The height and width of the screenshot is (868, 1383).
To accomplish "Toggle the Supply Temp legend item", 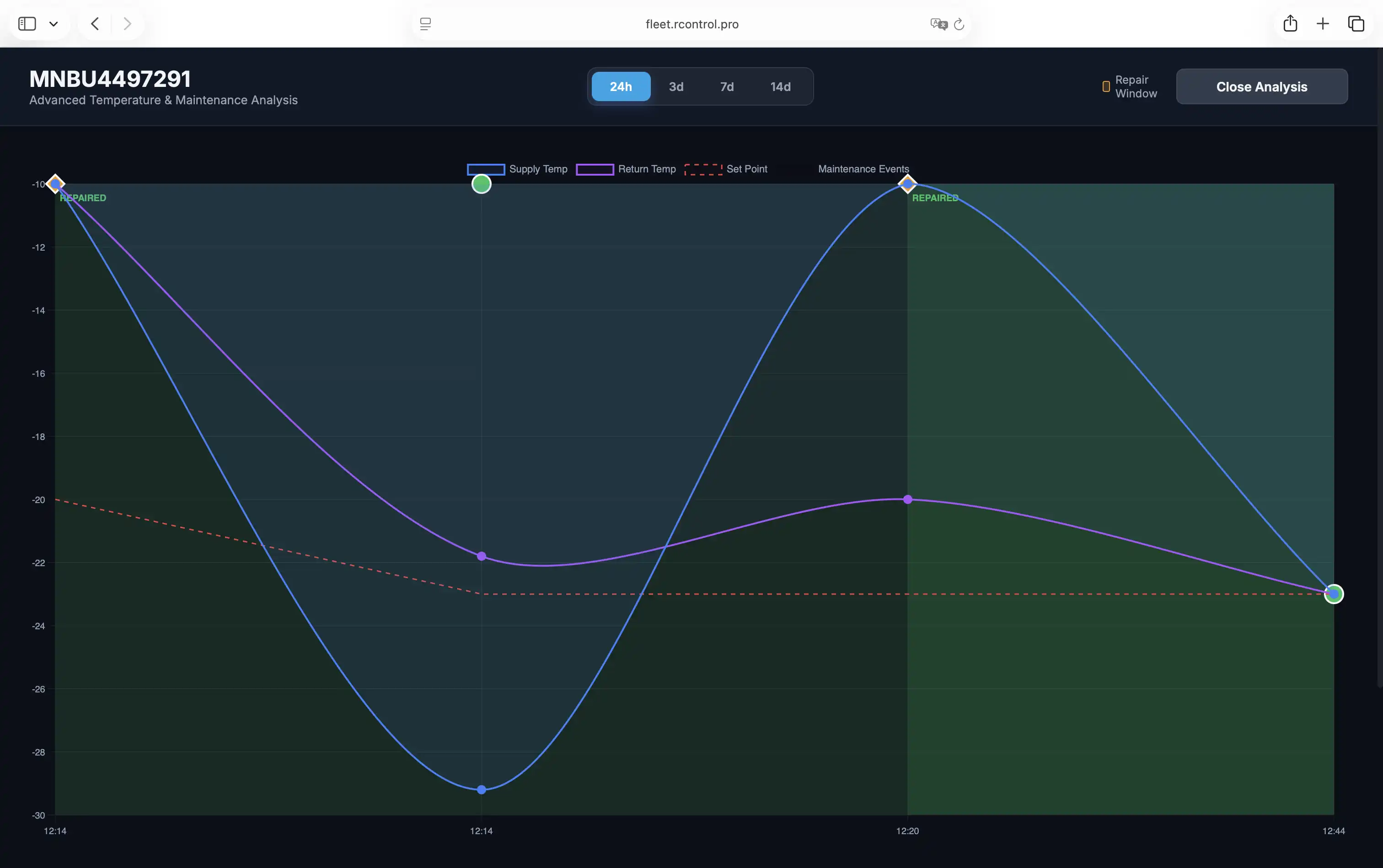I will click(517, 169).
